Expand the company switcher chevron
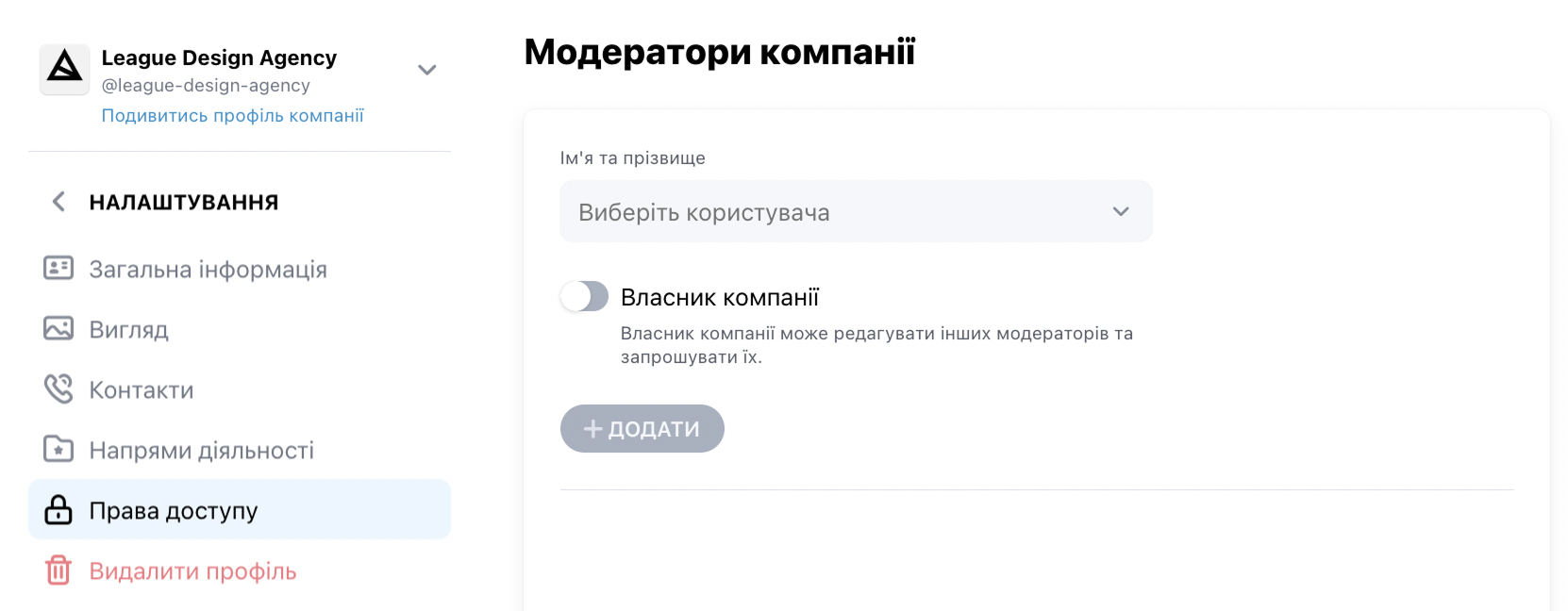 pyautogui.click(x=426, y=70)
